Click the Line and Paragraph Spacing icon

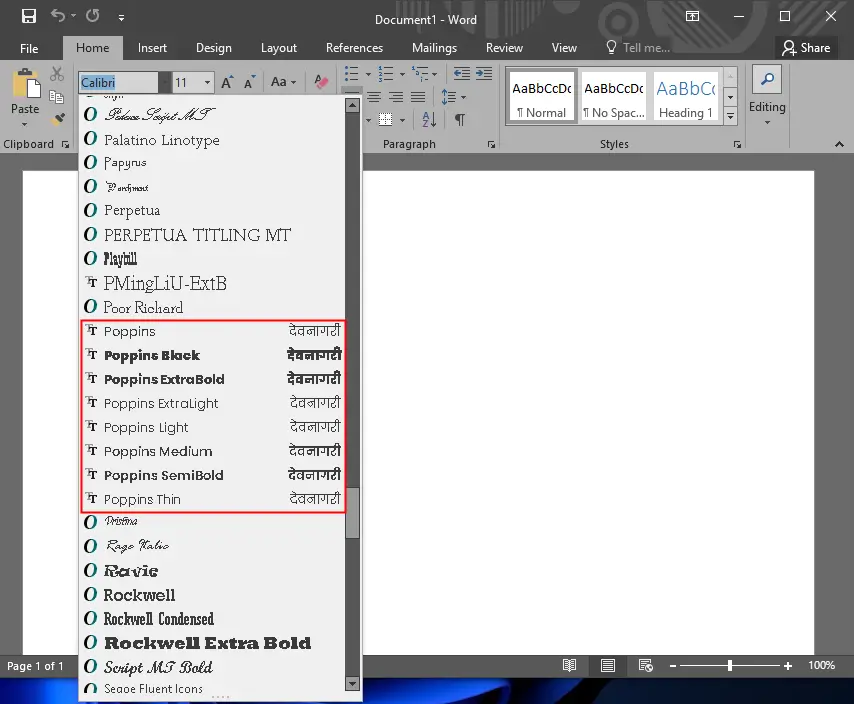[x=448, y=97]
